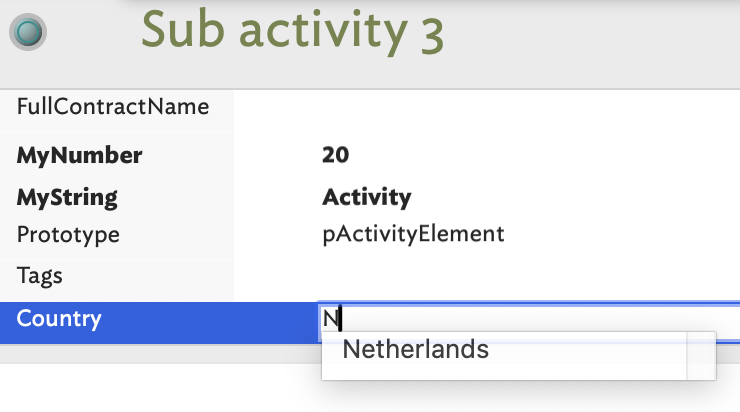Click the dark strip above the title
The image size is (740, 412).
point(400,2)
